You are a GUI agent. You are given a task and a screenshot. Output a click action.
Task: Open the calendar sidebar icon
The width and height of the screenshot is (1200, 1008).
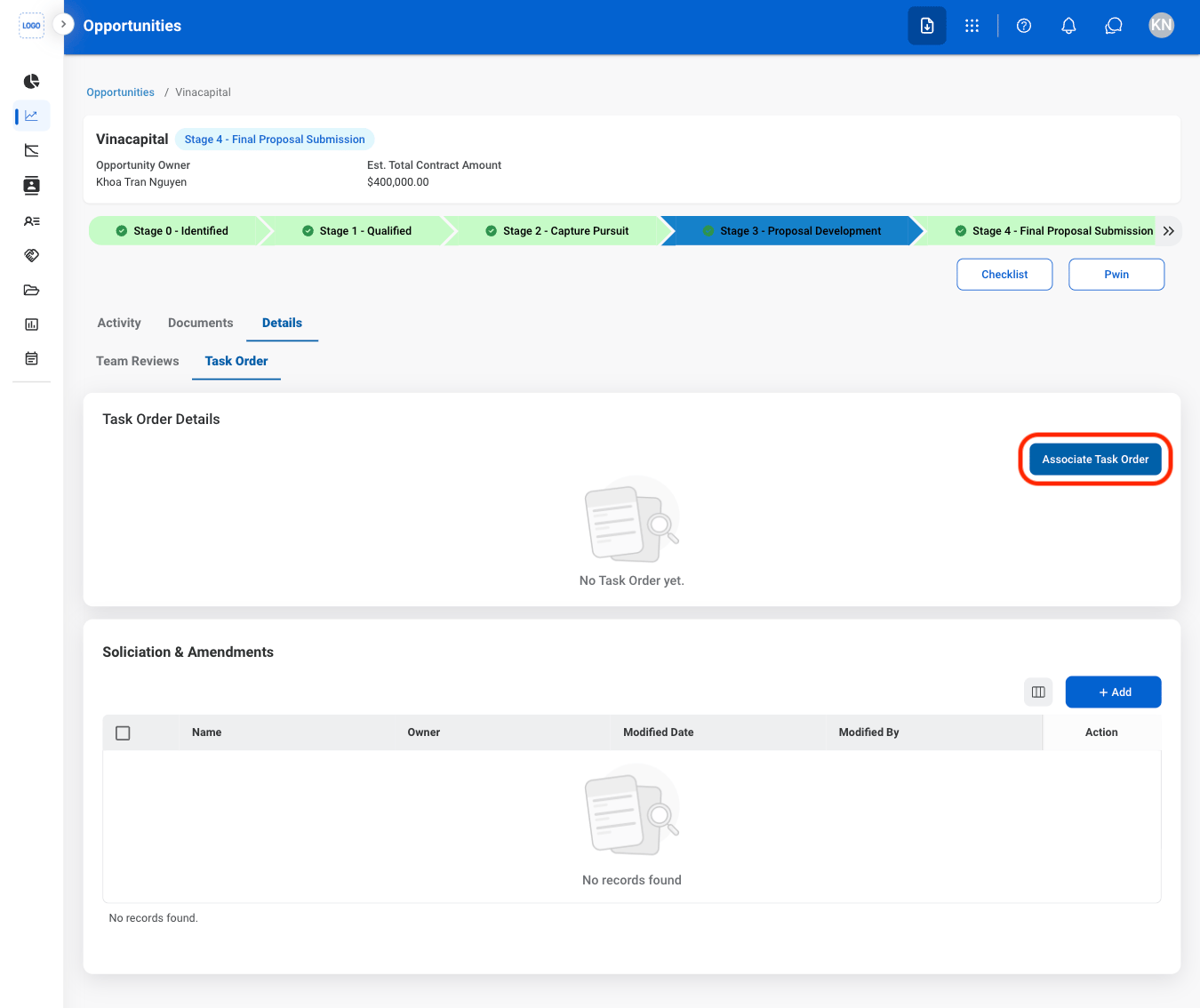tap(32, 359)
